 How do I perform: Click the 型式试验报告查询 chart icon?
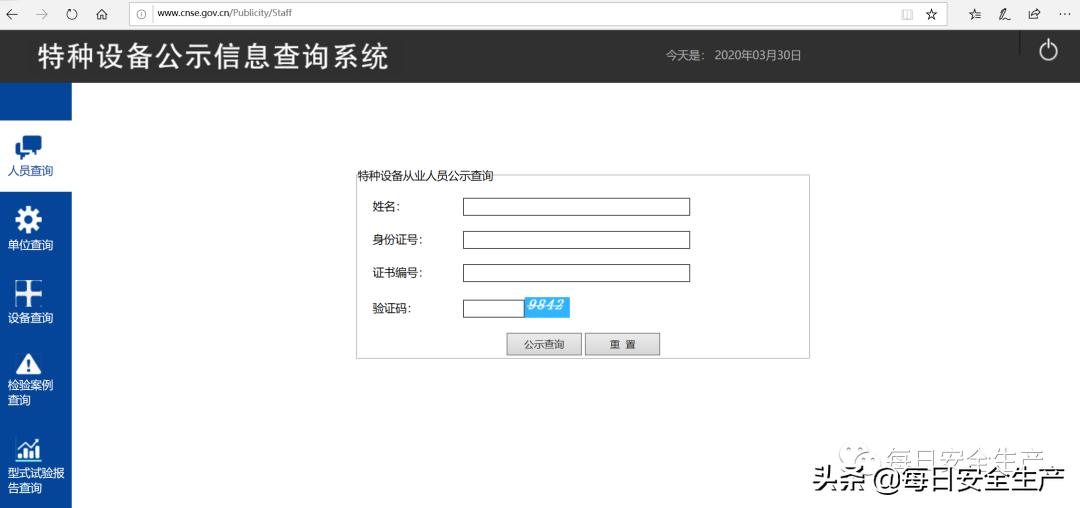tap(29, 449)
